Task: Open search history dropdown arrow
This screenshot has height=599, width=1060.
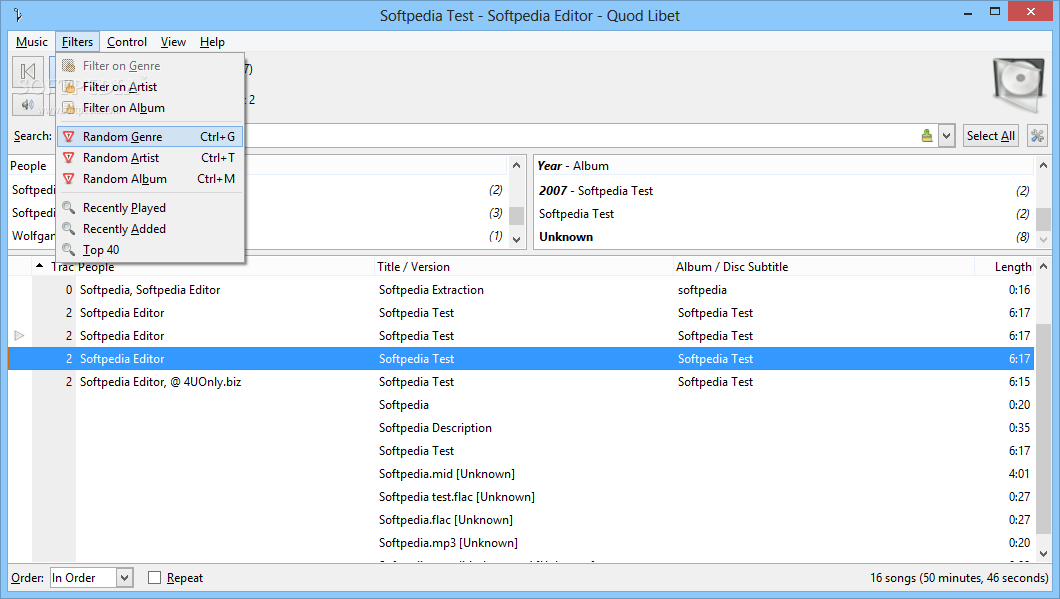Action: click(946, 136)
